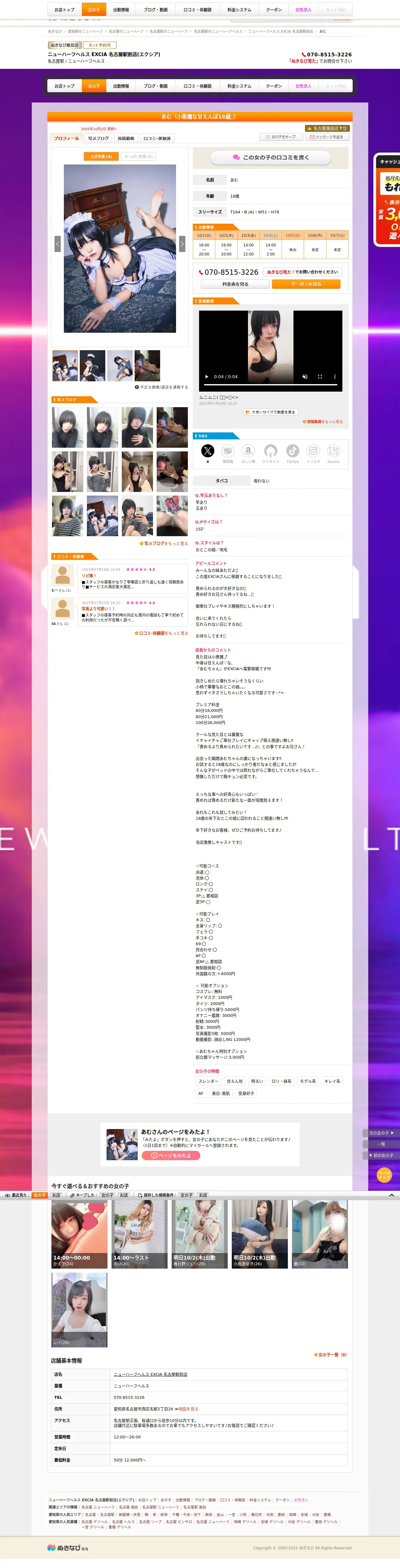
Task: Open 女の子一覧 (8) link
Action: [x=331, y=1355]
